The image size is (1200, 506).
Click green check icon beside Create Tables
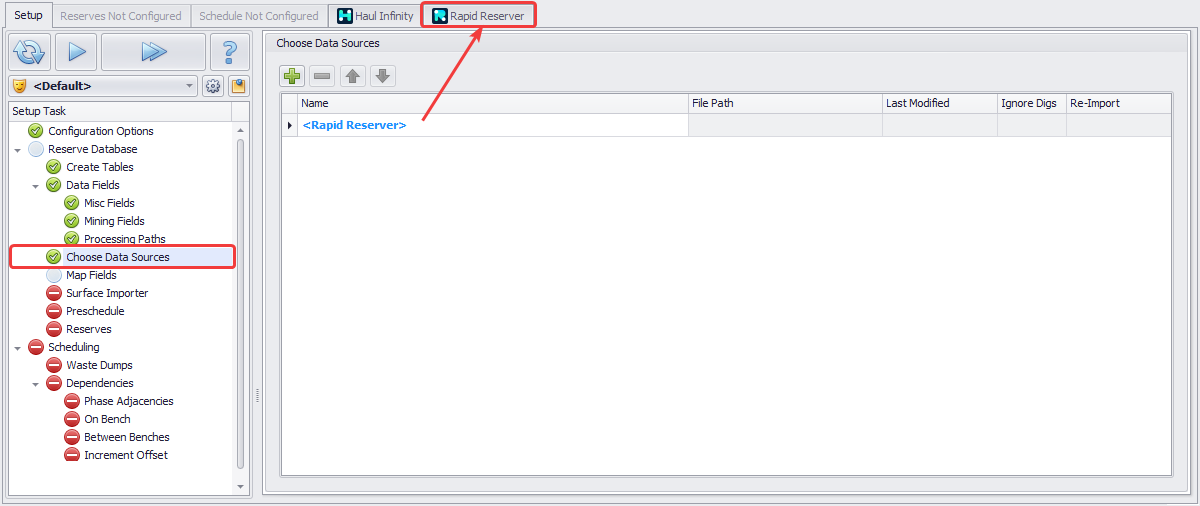click(x=54, y=167)
